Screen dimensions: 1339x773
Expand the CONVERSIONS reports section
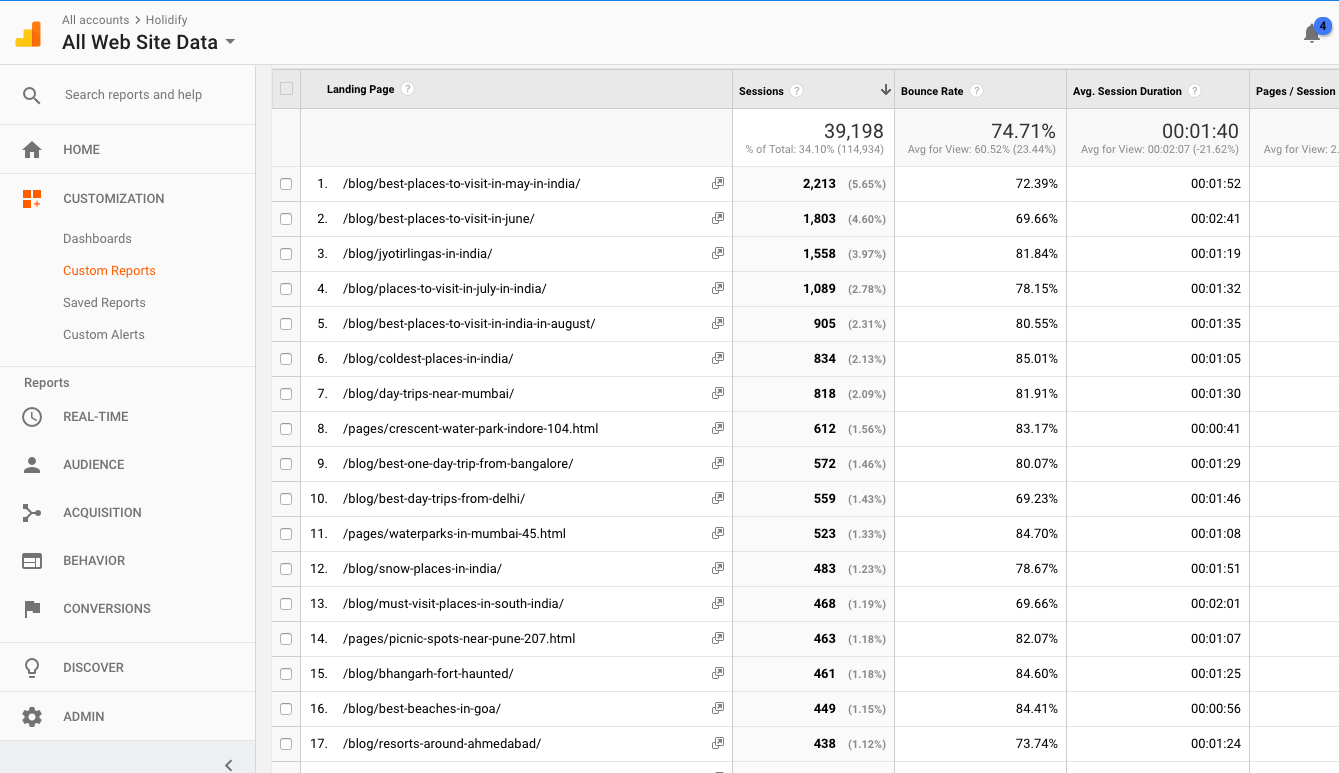107,609
